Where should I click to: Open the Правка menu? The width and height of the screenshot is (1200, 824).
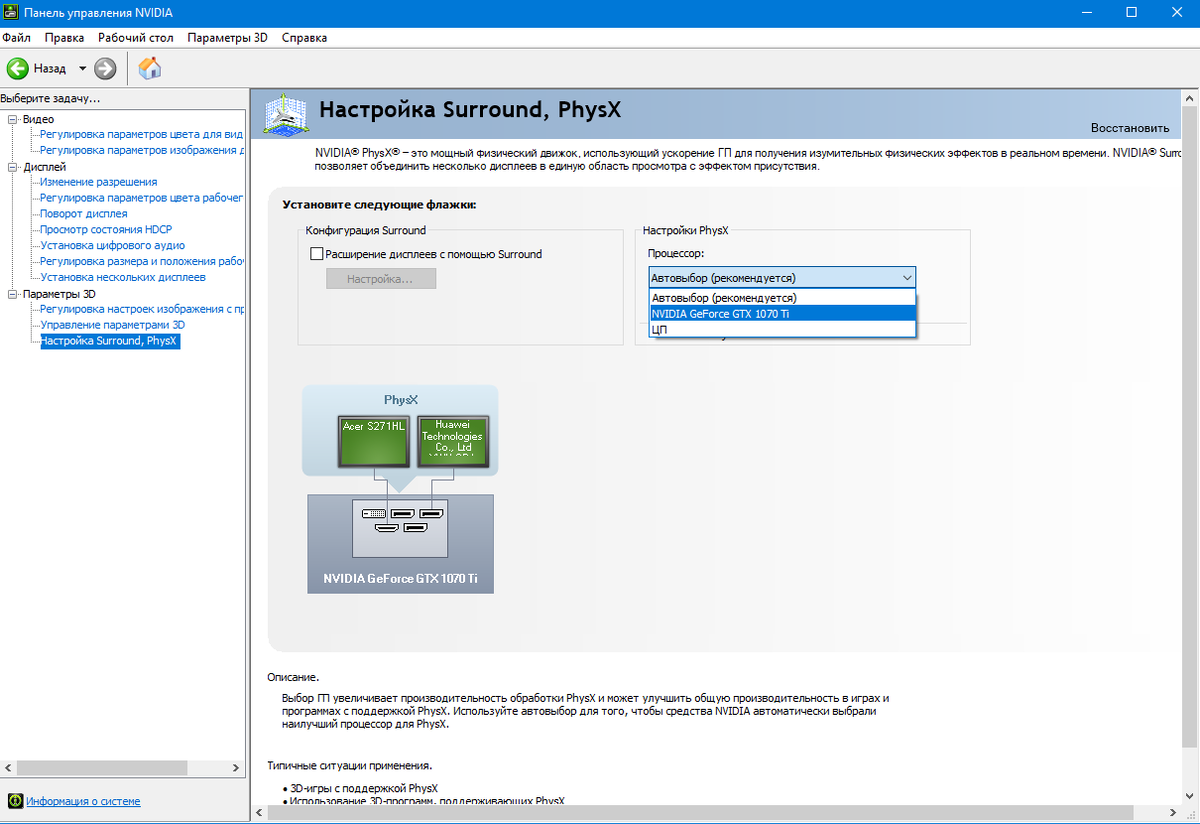click(x=65, y=38)
